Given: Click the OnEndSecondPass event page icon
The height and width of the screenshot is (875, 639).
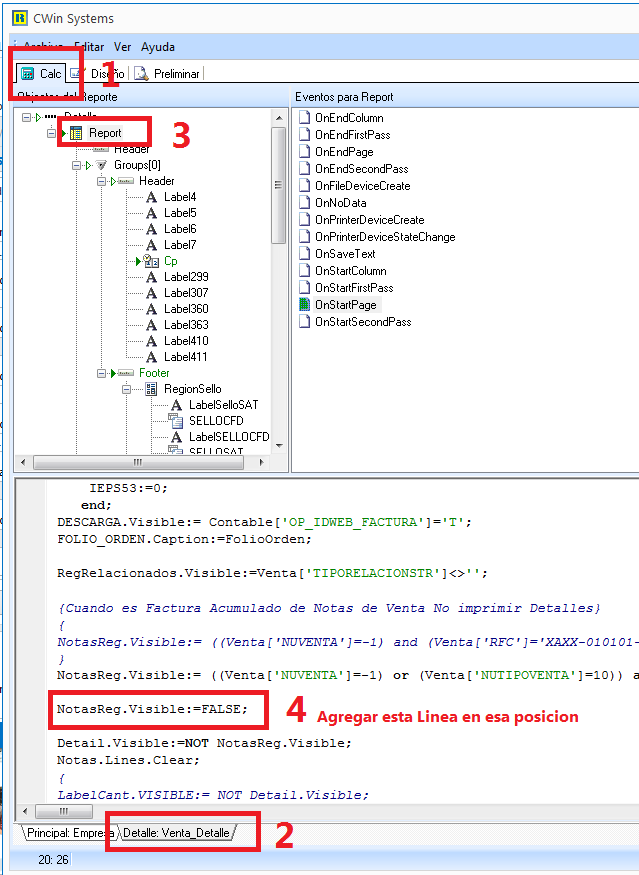Looking at the screenshot, I should pyautogui.click(x=304, y=169).
